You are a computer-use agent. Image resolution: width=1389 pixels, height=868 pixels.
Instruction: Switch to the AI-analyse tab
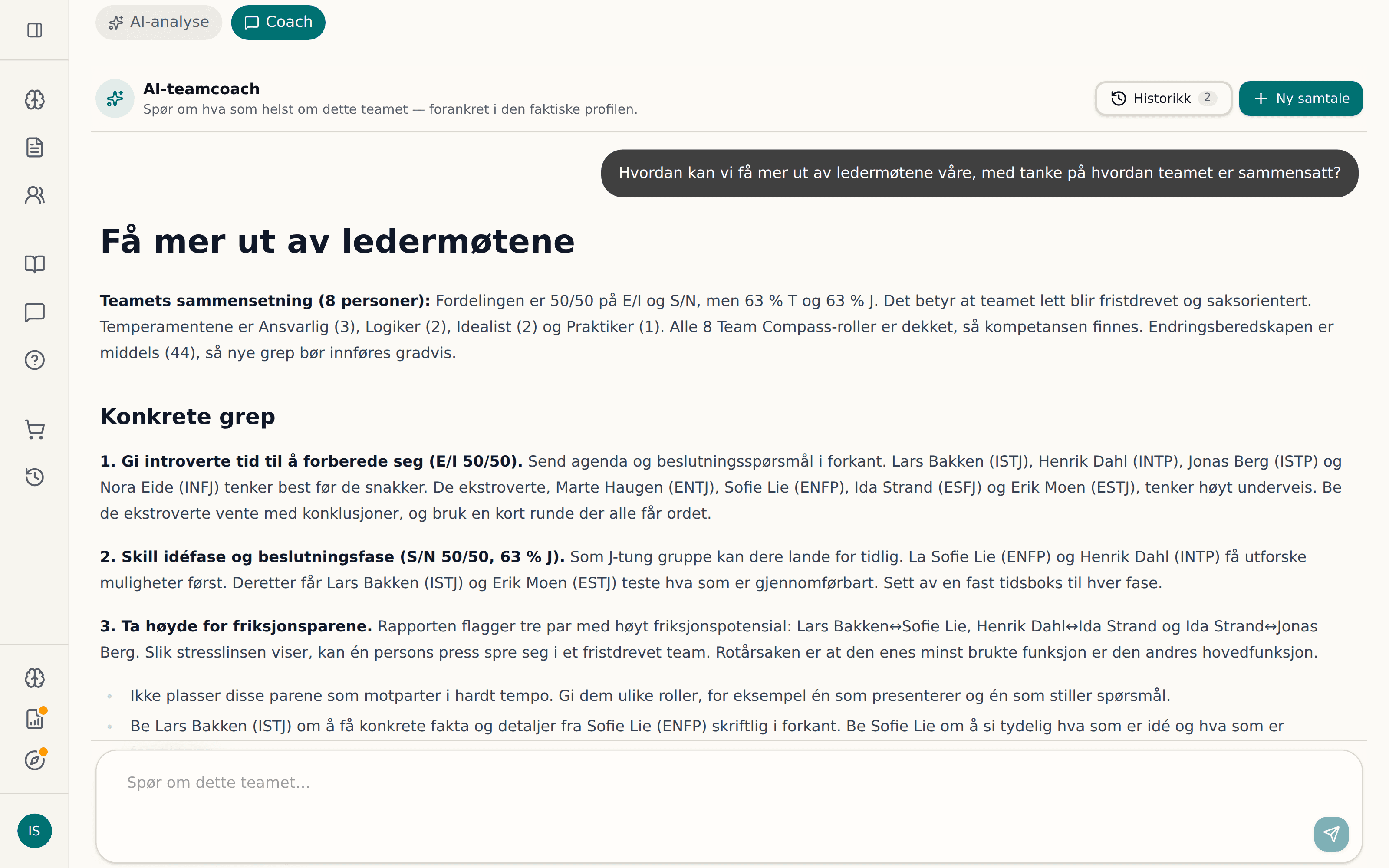158,23
